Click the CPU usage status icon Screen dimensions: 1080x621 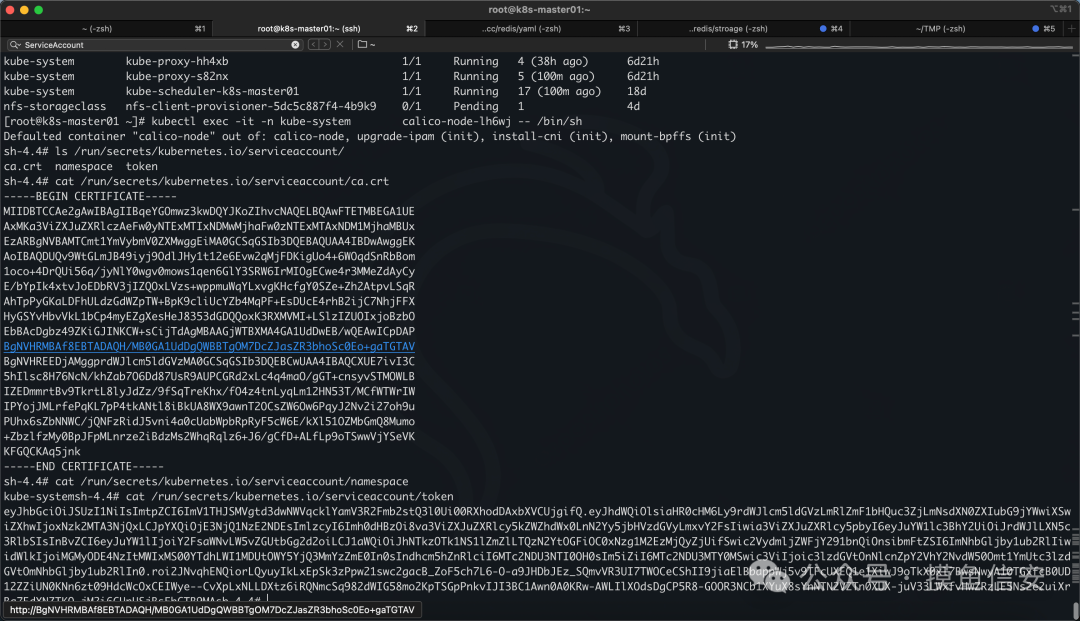click(x=733, y=45)
